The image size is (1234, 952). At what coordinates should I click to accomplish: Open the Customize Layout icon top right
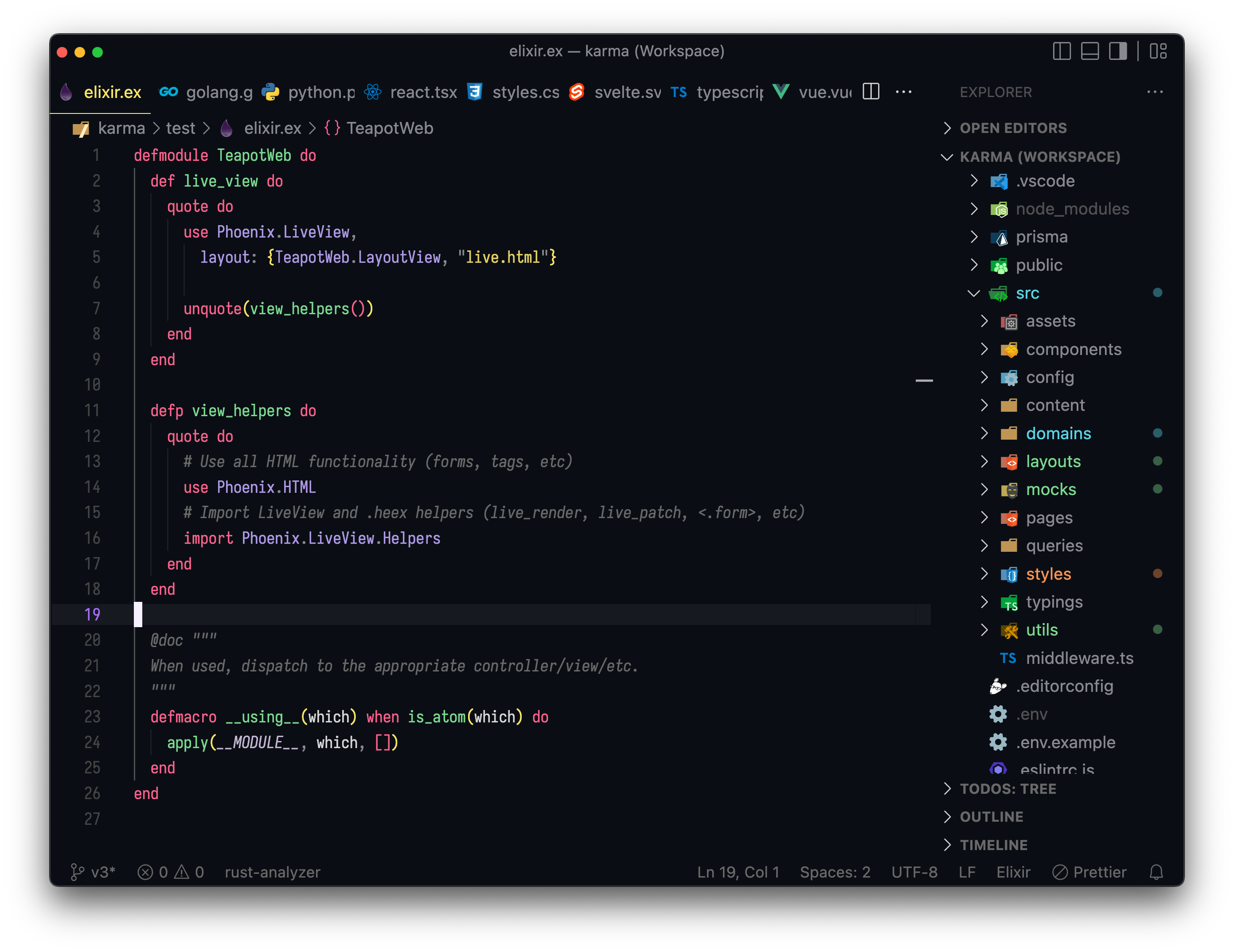tap(1159, 51)
